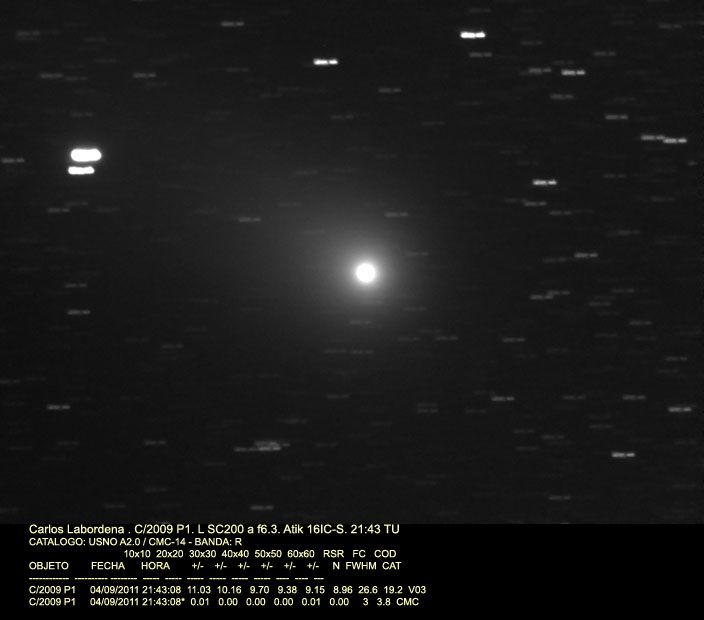Click the magnitude value '9.38'
The width and height of the screenshot is (704, 620).
click(287, 589)
